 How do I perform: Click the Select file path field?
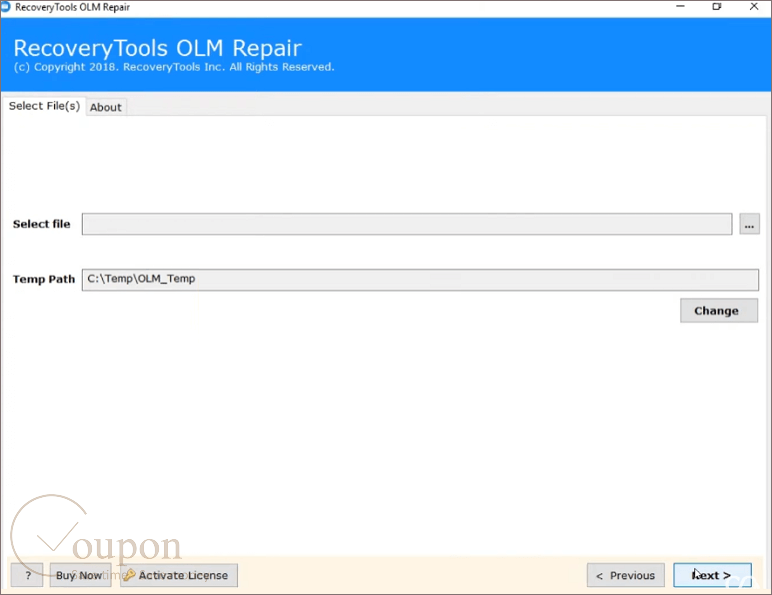click(x=407, y=224)
